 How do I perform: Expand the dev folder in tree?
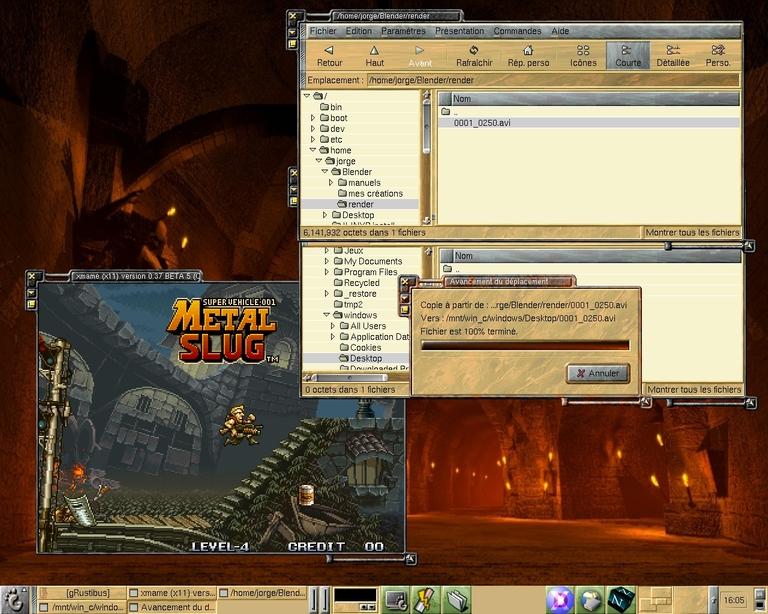click(x=313, y=128)
